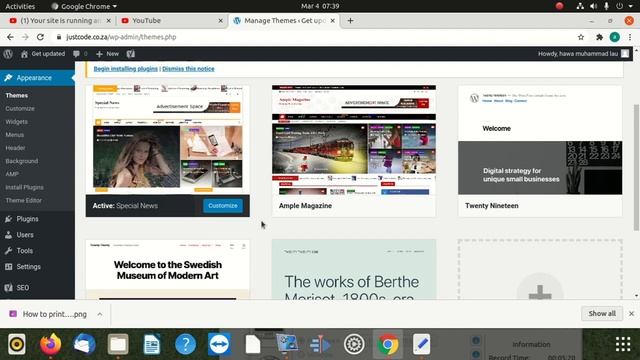Select the Berthe Morisot theme thumbnail
Screen dimensions: 640x360
coord(354,270)
